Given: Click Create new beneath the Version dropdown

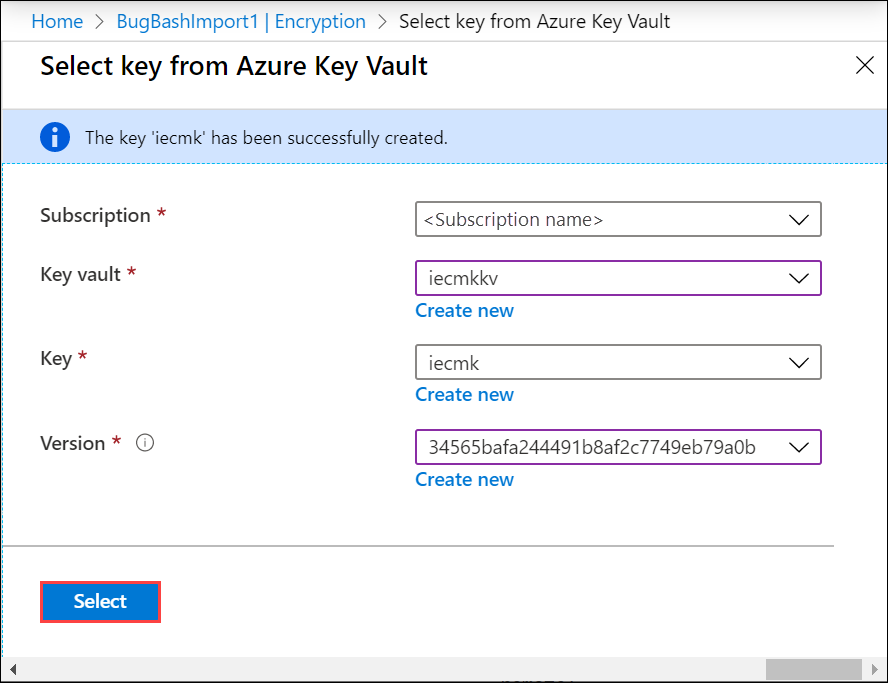Looking at the screenshot, I should [x=464, y=479].
